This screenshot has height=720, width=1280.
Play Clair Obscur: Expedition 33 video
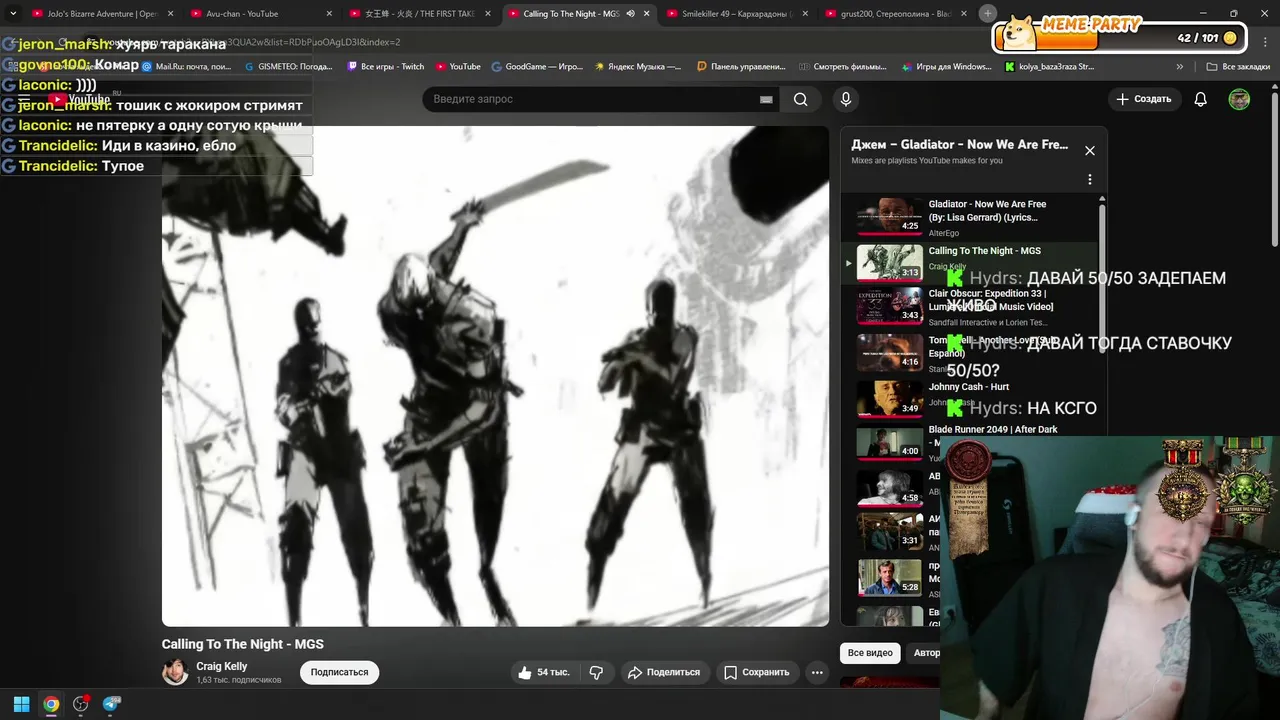970,307
